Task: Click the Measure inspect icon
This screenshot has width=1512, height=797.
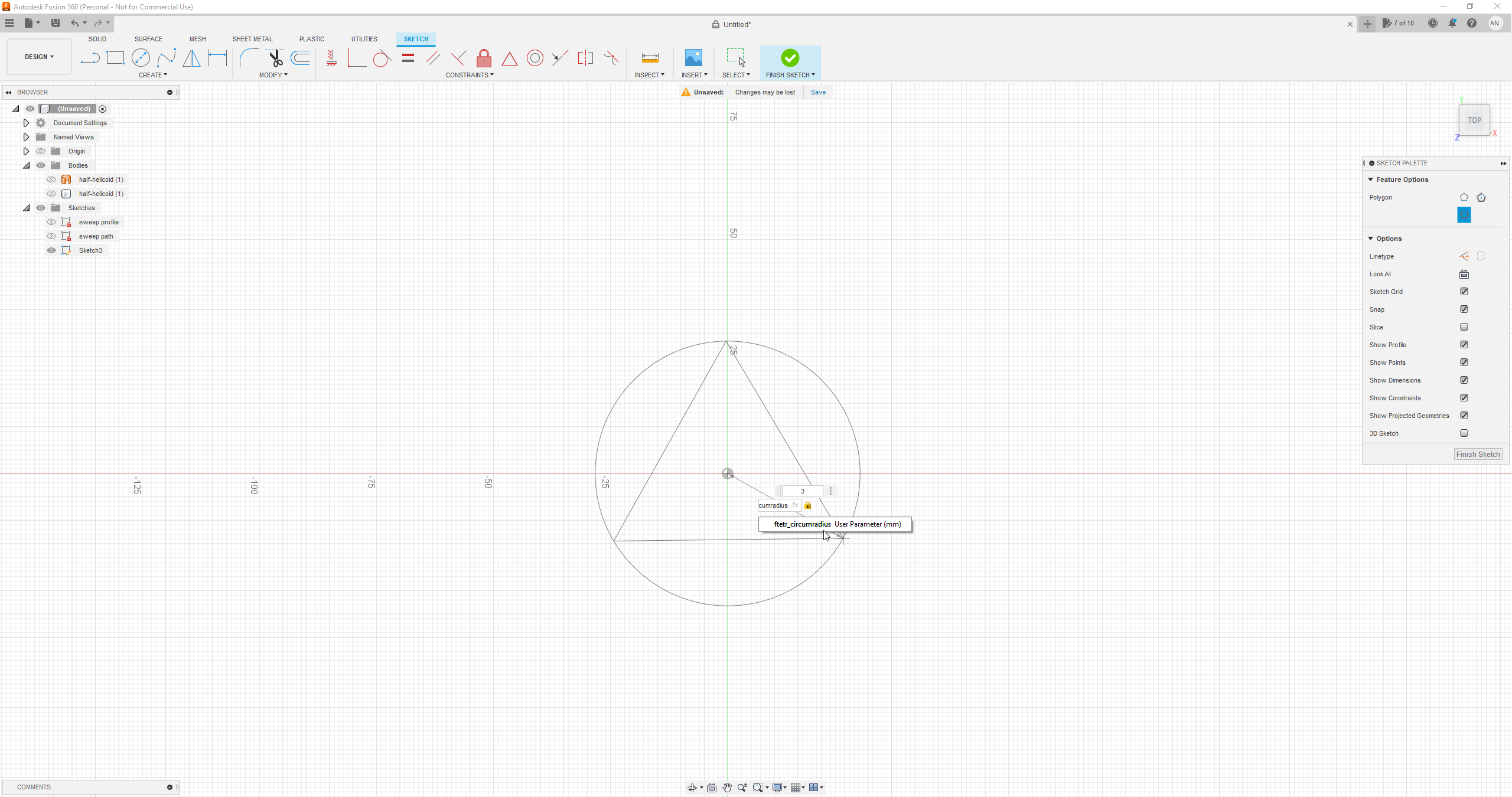Action: (x=650, y=58)
